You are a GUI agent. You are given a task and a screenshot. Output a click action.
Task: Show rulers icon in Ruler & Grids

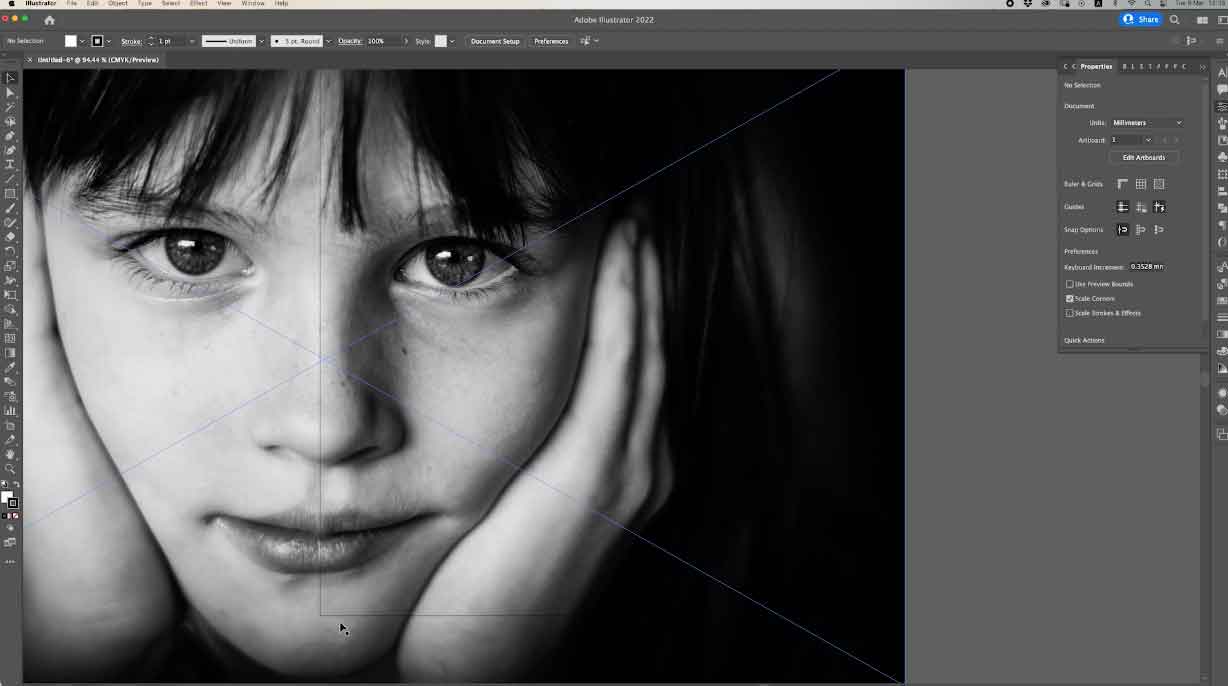[x=1122, y=184]
